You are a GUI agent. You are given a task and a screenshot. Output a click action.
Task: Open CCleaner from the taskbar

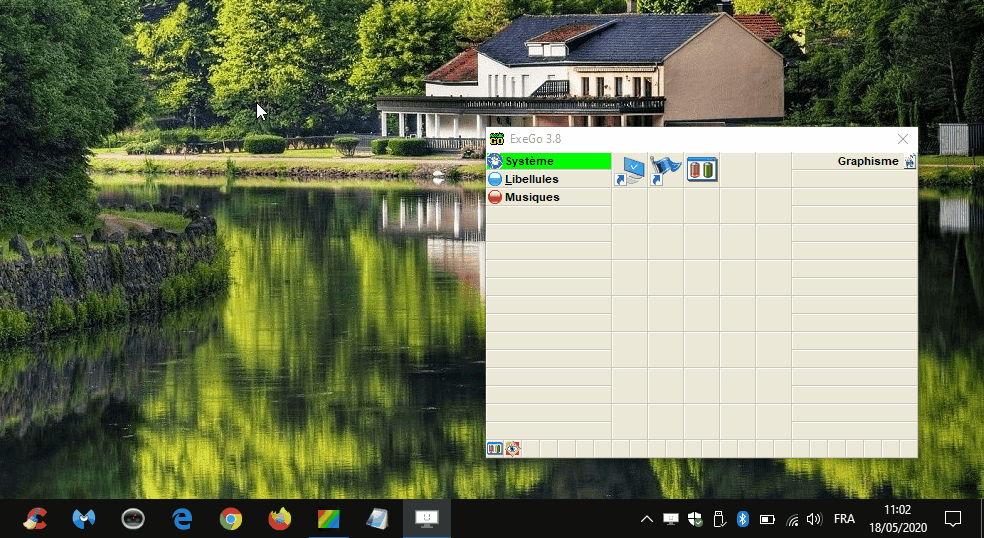(x=35, y=519)
